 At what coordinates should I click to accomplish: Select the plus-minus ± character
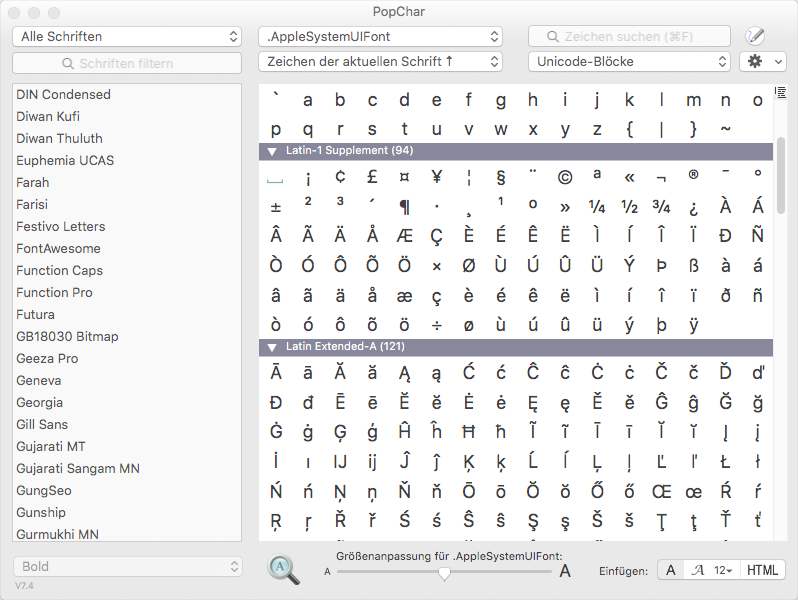click(276, 208)
